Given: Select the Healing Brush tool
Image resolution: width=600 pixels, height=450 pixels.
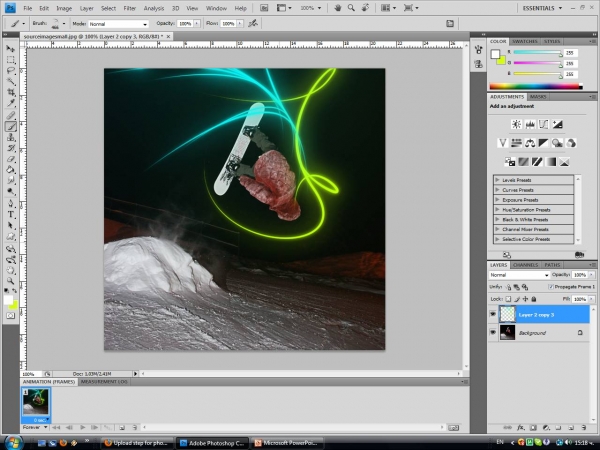Looking at the screenshot, I should [x=10, y=116].
